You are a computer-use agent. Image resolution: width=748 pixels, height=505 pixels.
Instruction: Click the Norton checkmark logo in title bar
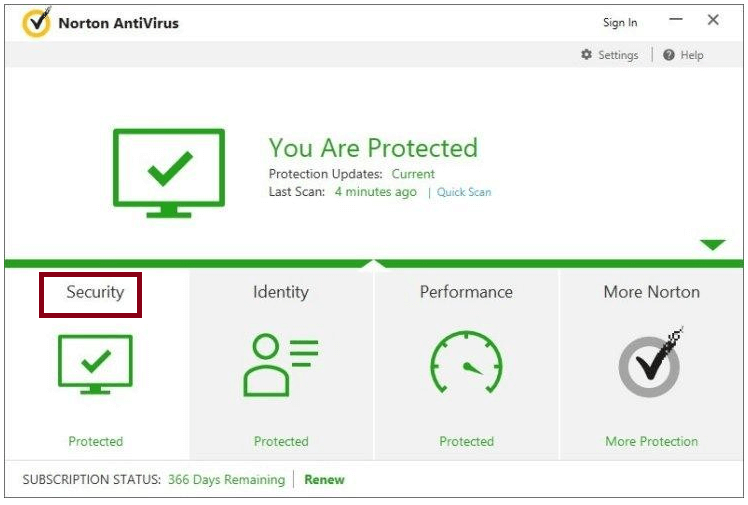pyautogui.click(x=37, y=21)
